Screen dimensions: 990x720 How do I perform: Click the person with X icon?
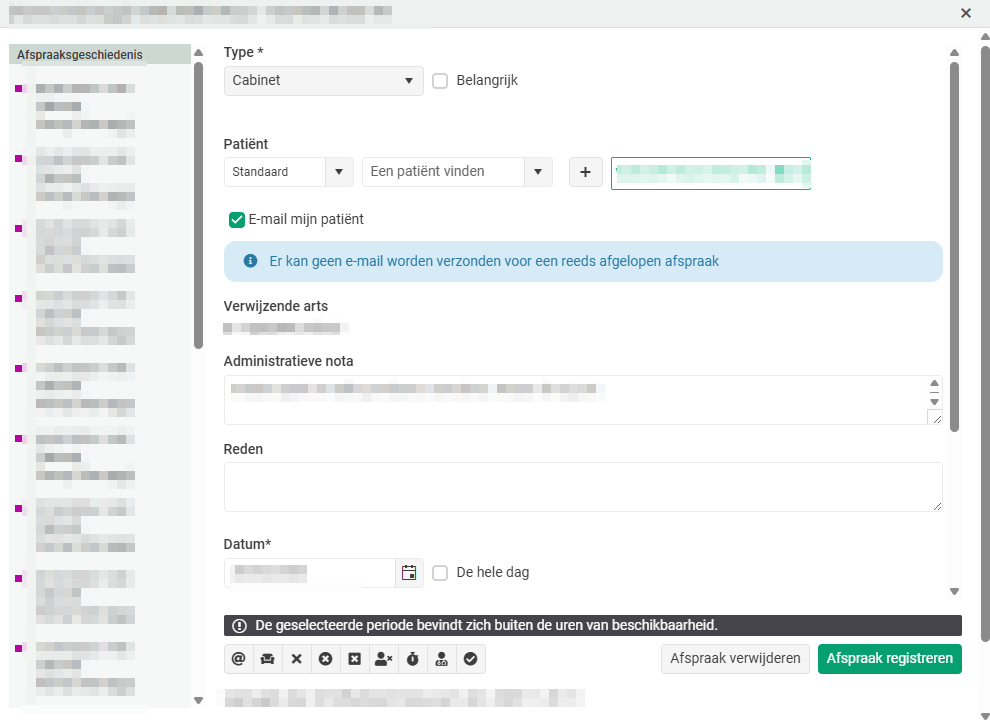[383, 659]
